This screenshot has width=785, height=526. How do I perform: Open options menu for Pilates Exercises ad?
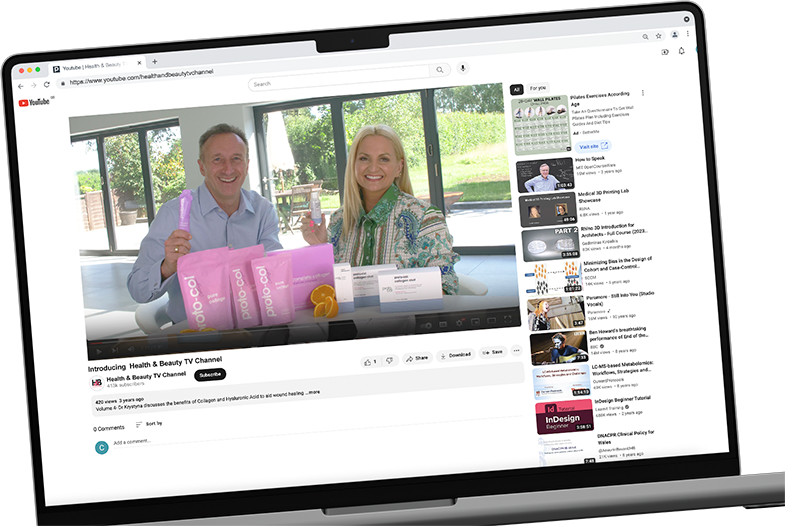[x=643, y=93]
